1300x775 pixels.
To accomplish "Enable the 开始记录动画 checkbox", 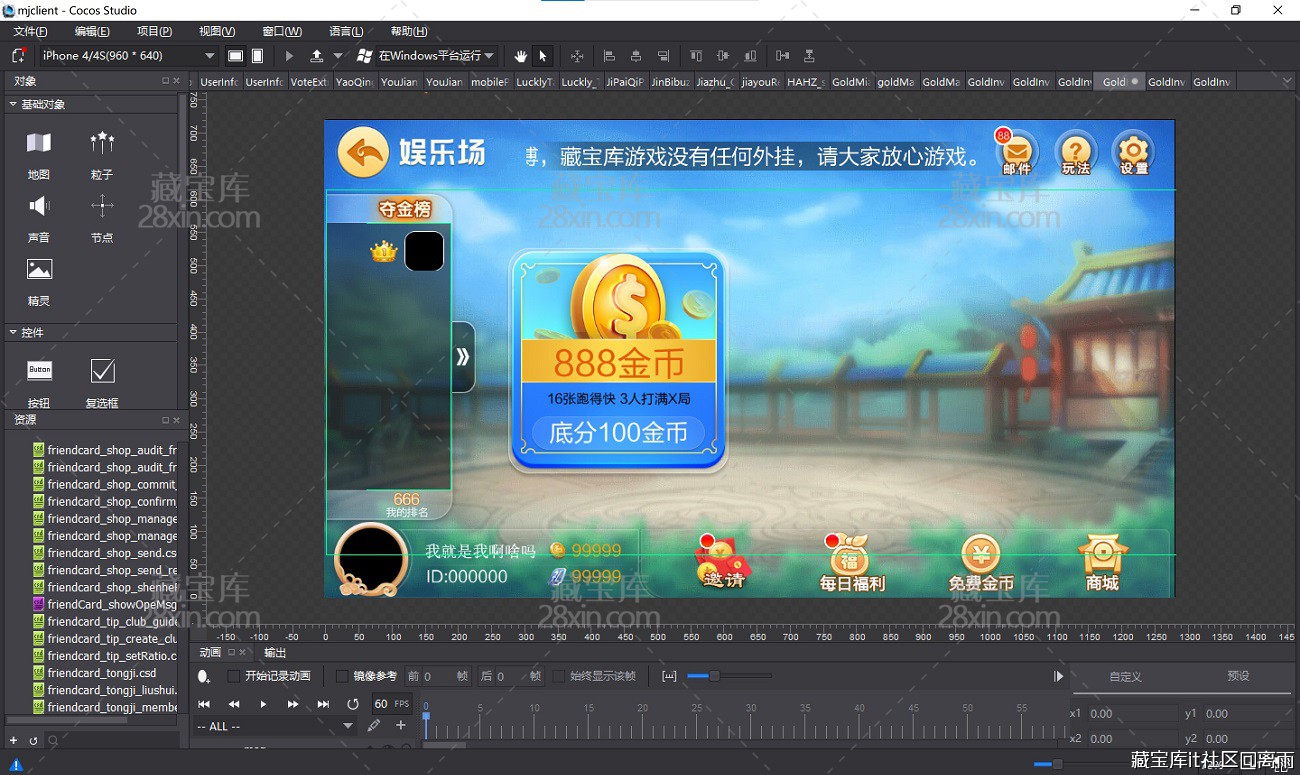I will (234, 677).
